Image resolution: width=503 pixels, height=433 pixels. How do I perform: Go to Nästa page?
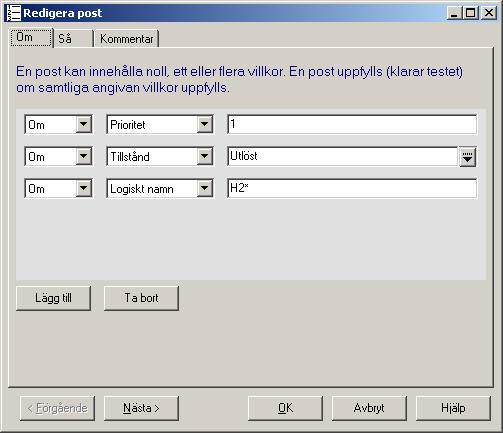141,408
